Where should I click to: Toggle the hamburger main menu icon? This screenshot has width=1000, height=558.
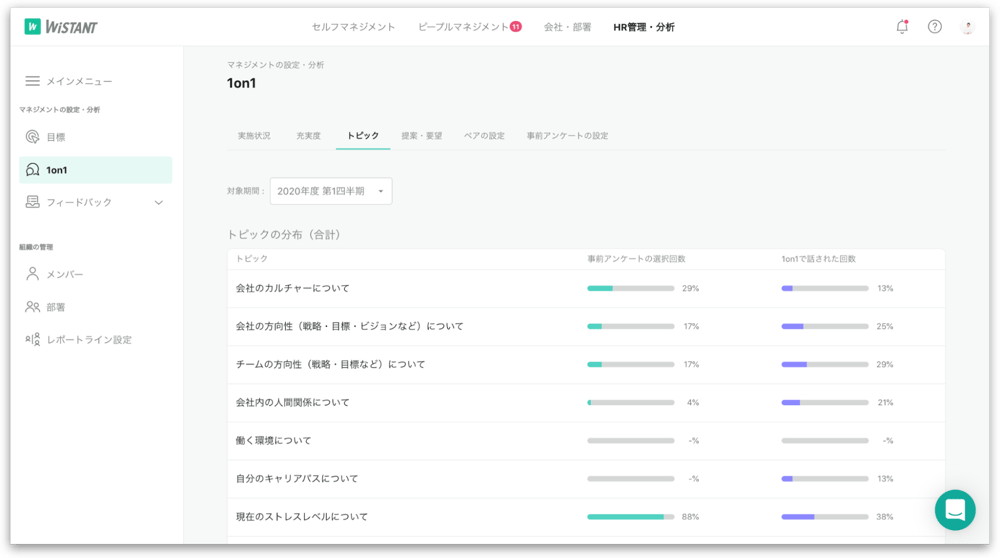tap(33, 81)
